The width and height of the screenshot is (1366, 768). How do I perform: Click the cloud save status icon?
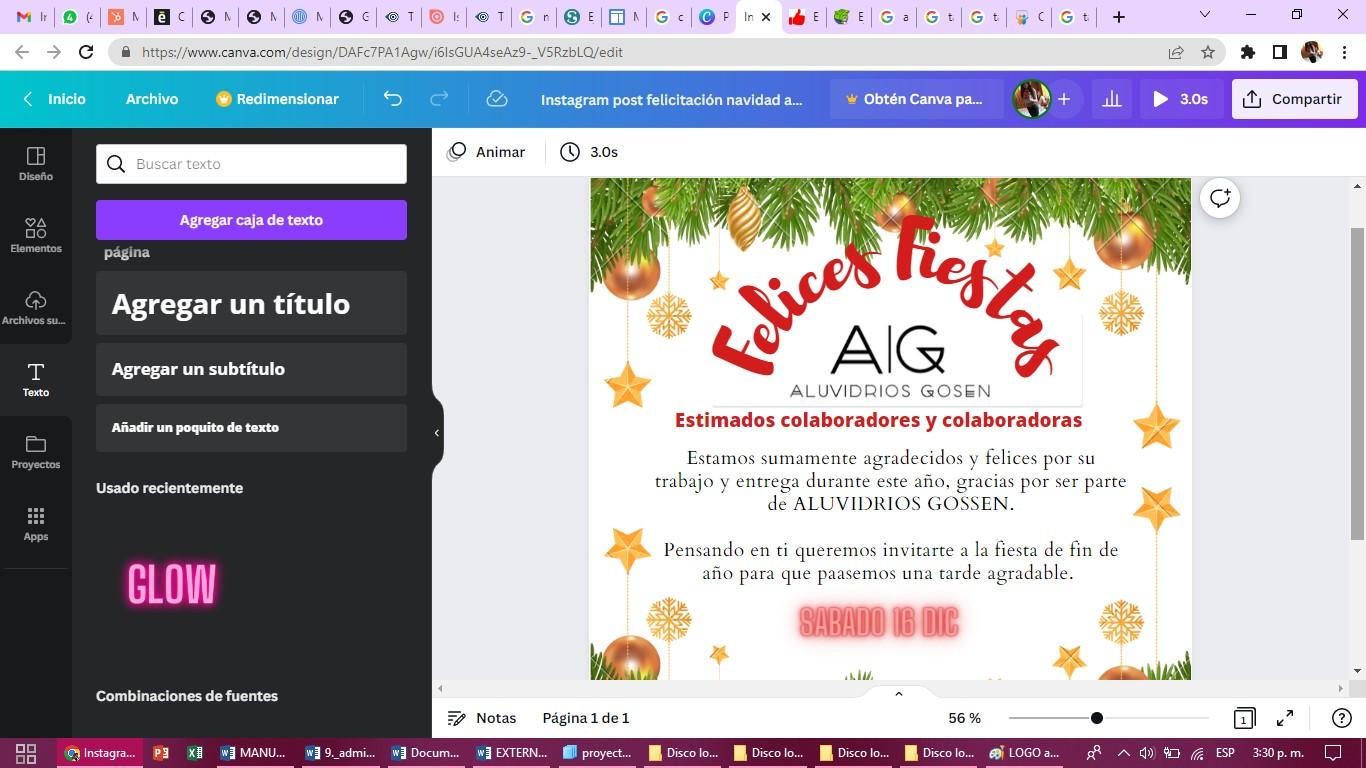tap(496, 99)
